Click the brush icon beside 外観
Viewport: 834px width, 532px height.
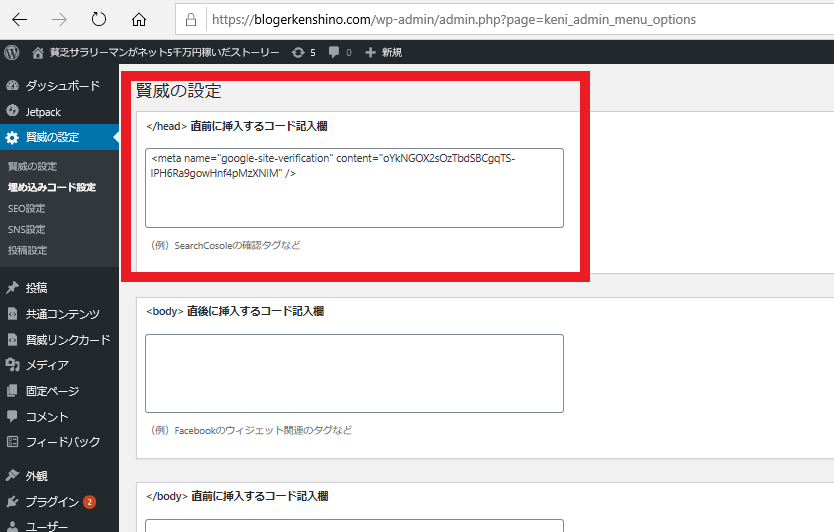(x=12, y=475)
